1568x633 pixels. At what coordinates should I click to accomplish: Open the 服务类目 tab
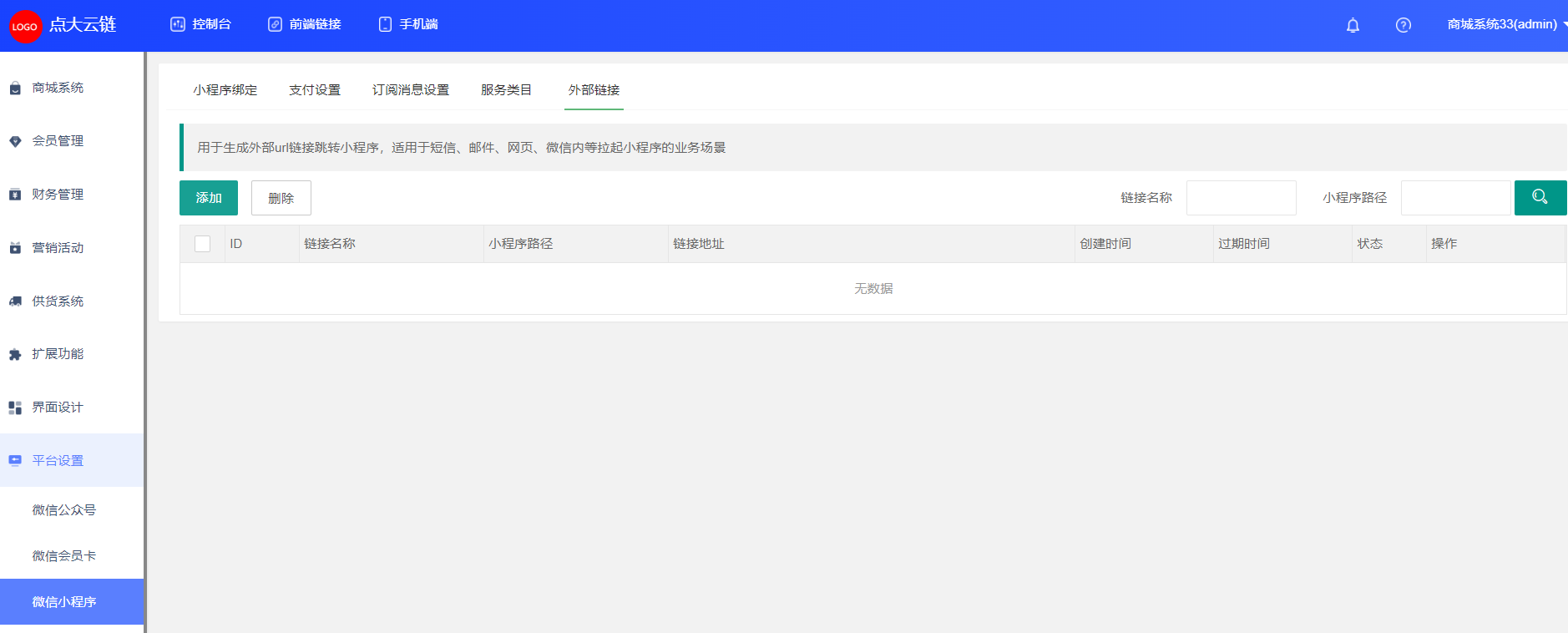click(506, 89)
